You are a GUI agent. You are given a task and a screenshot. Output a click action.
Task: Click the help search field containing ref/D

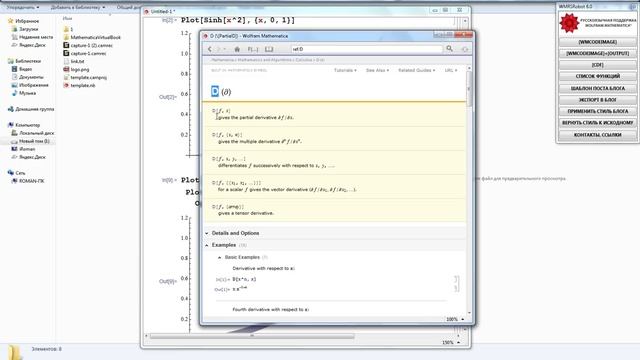(x=367, y=49)
